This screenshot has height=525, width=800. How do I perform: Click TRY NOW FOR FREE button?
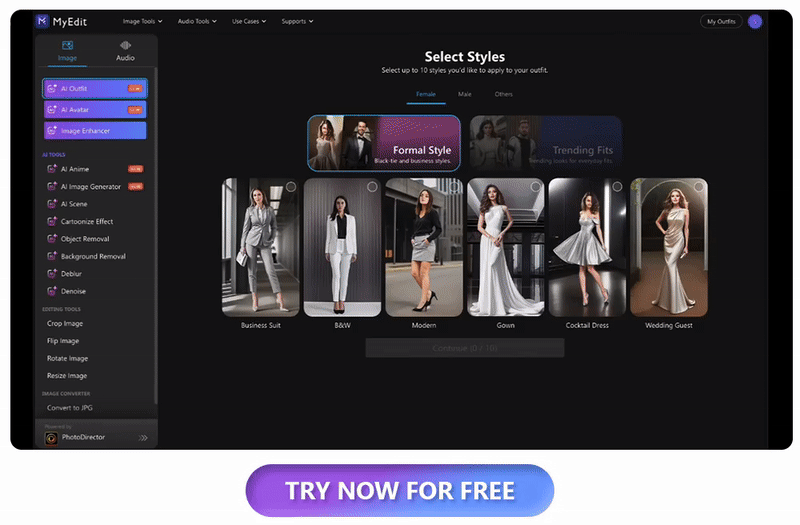pyautogui.click(x=400, y=491)
